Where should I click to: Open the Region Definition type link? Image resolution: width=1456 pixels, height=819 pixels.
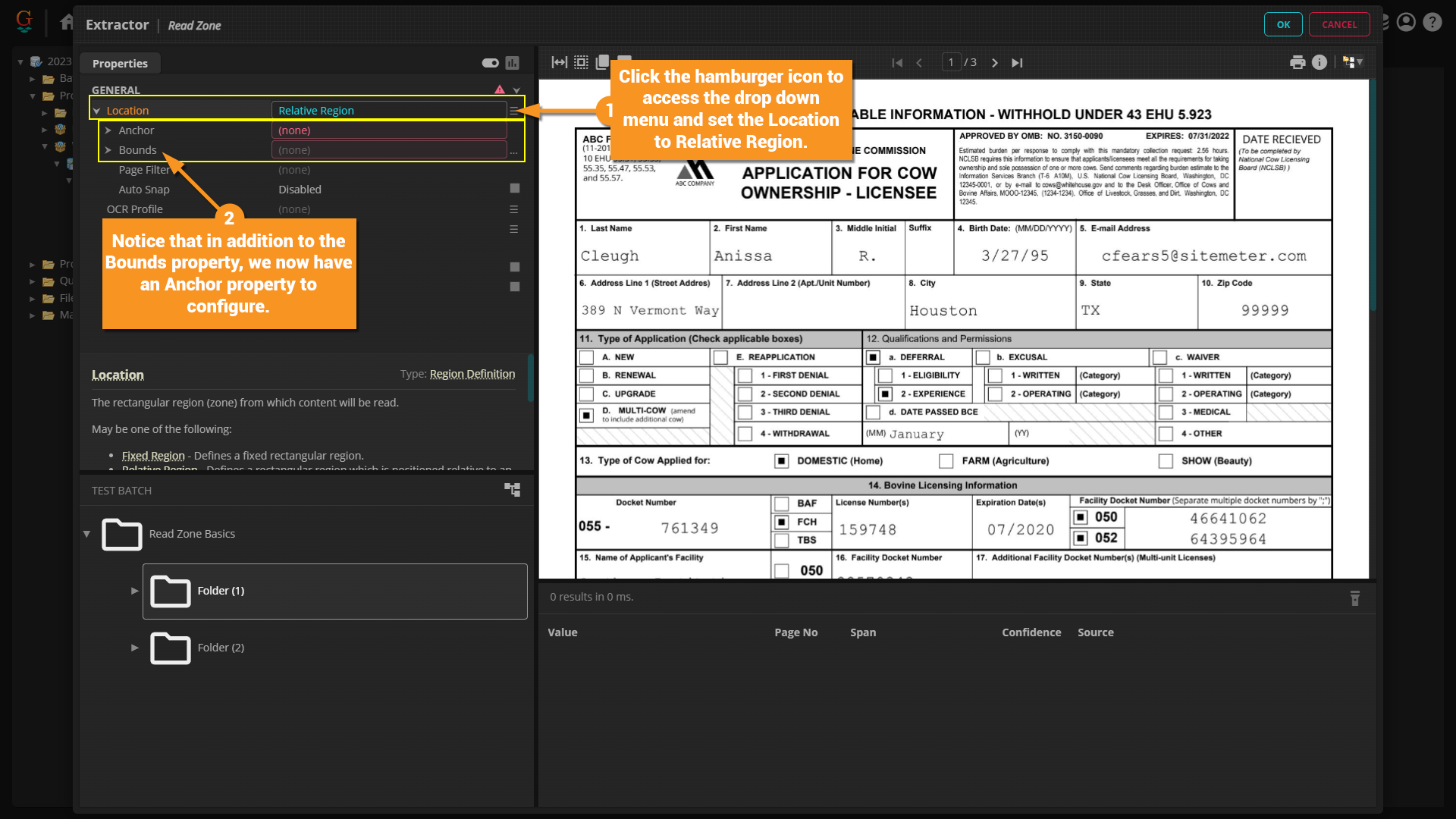(x=472, y=374)
